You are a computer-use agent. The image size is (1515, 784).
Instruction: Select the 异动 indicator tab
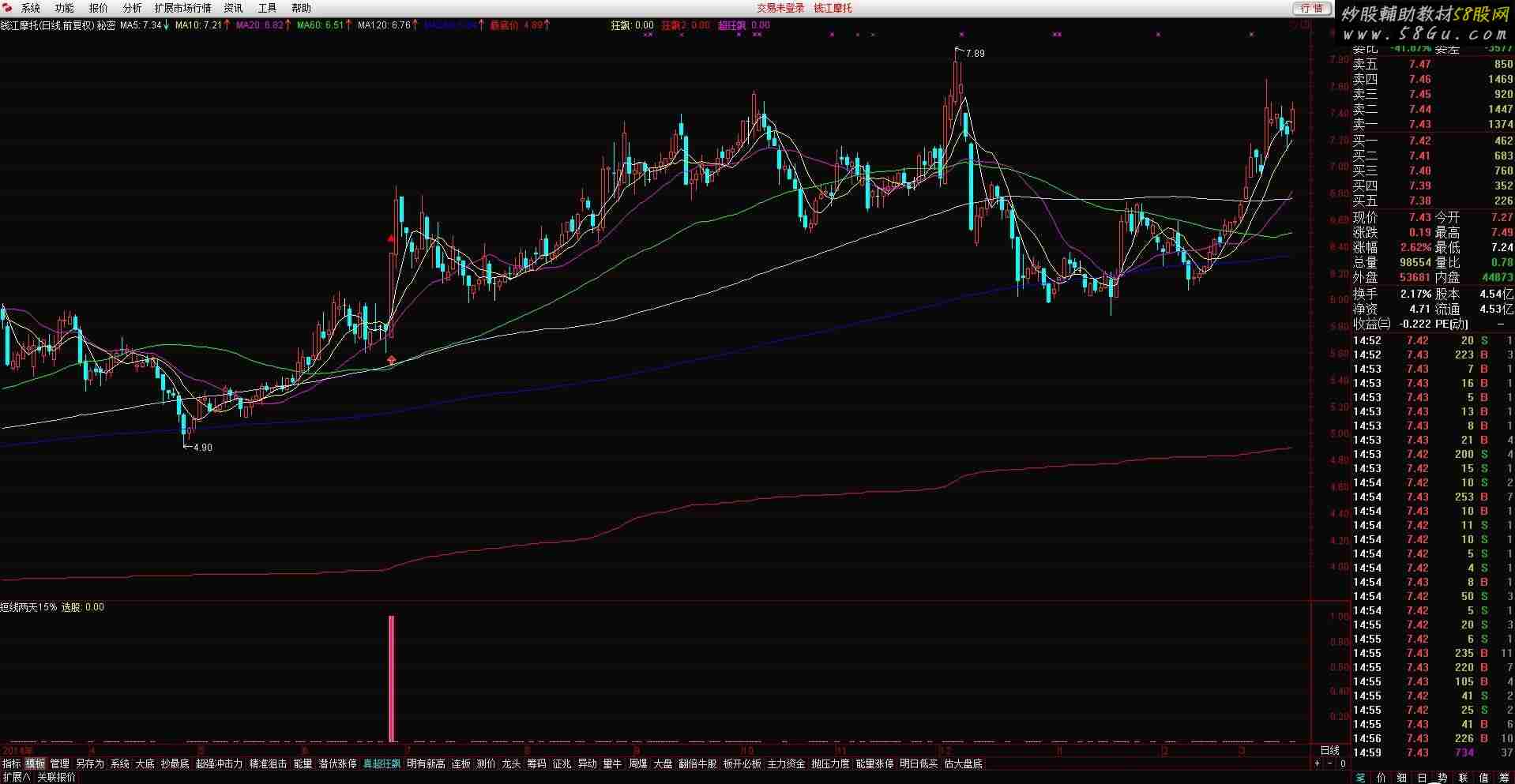coord(588,763)
